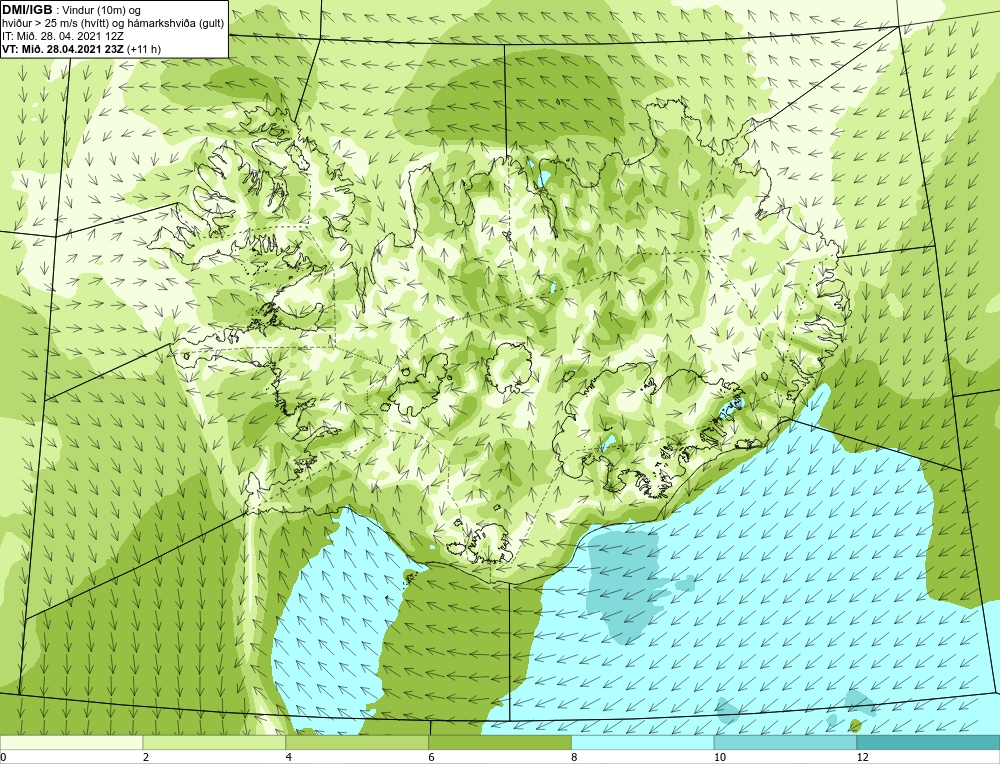Select the 6–8 m/s dark green swatch

(500, 742)
